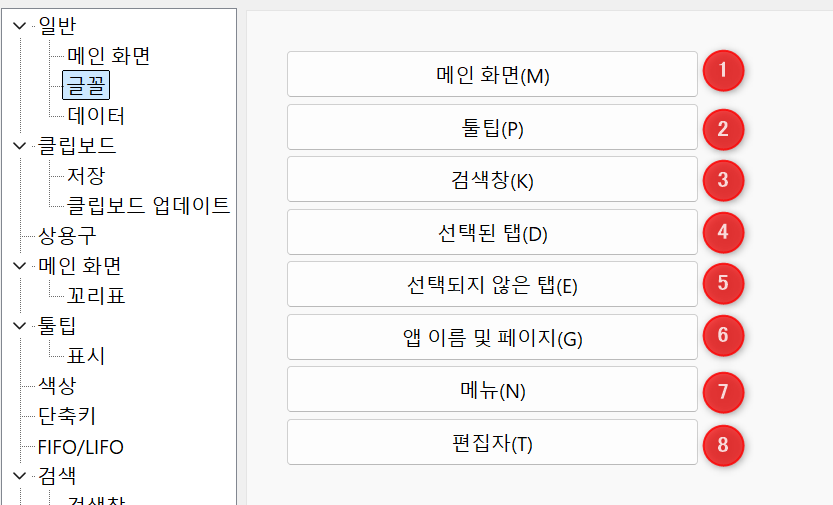This screenshot has height=505, width=833.
Task: Collapse the 클립보드 tree node
Action: click(20, 145)
